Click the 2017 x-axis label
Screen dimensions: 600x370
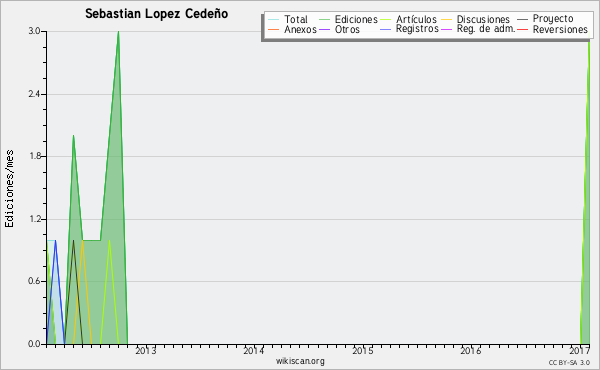(579, 351)
